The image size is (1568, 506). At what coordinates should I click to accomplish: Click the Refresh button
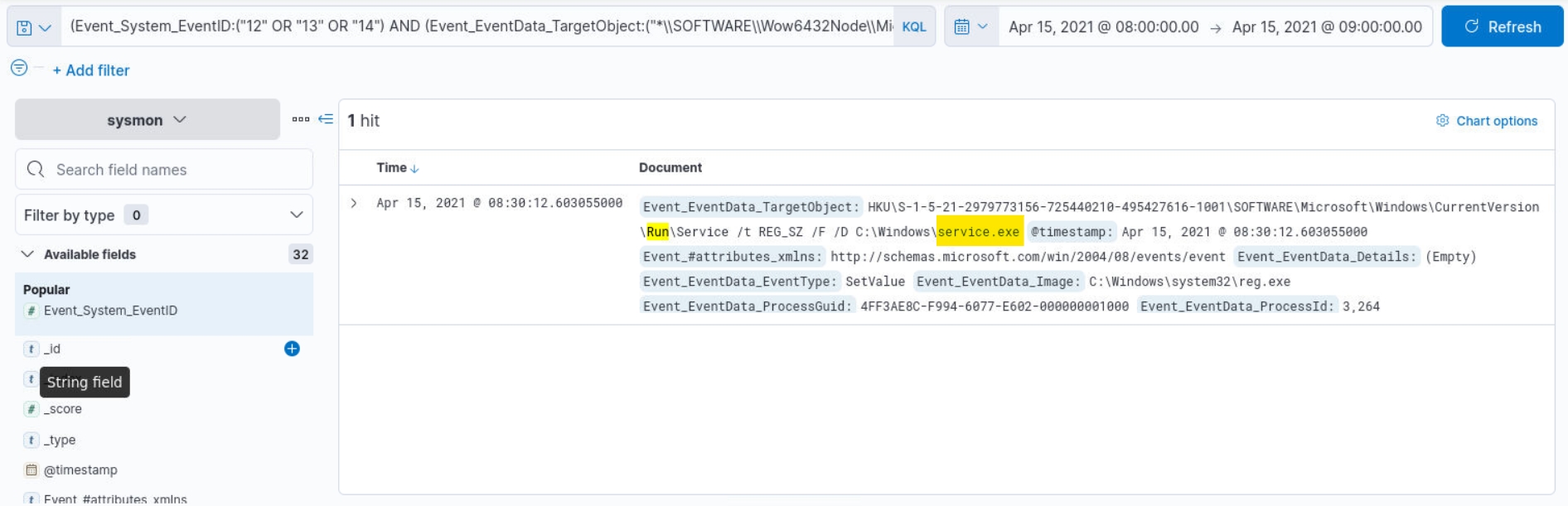(1502, 27)
